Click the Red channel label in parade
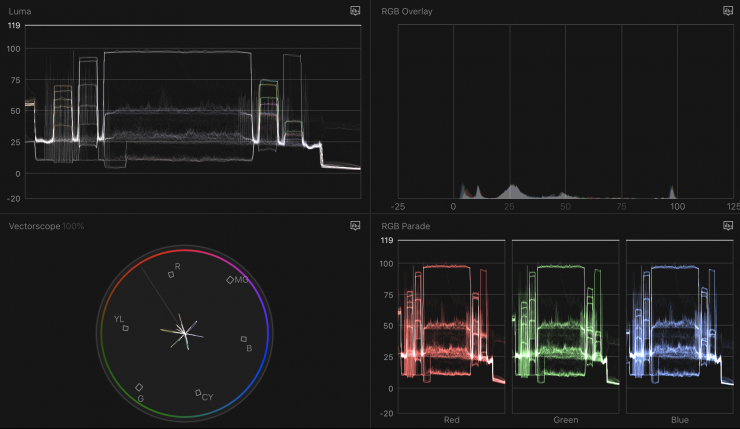This screenshot has width=740, height=429. (x=451, y=419)
